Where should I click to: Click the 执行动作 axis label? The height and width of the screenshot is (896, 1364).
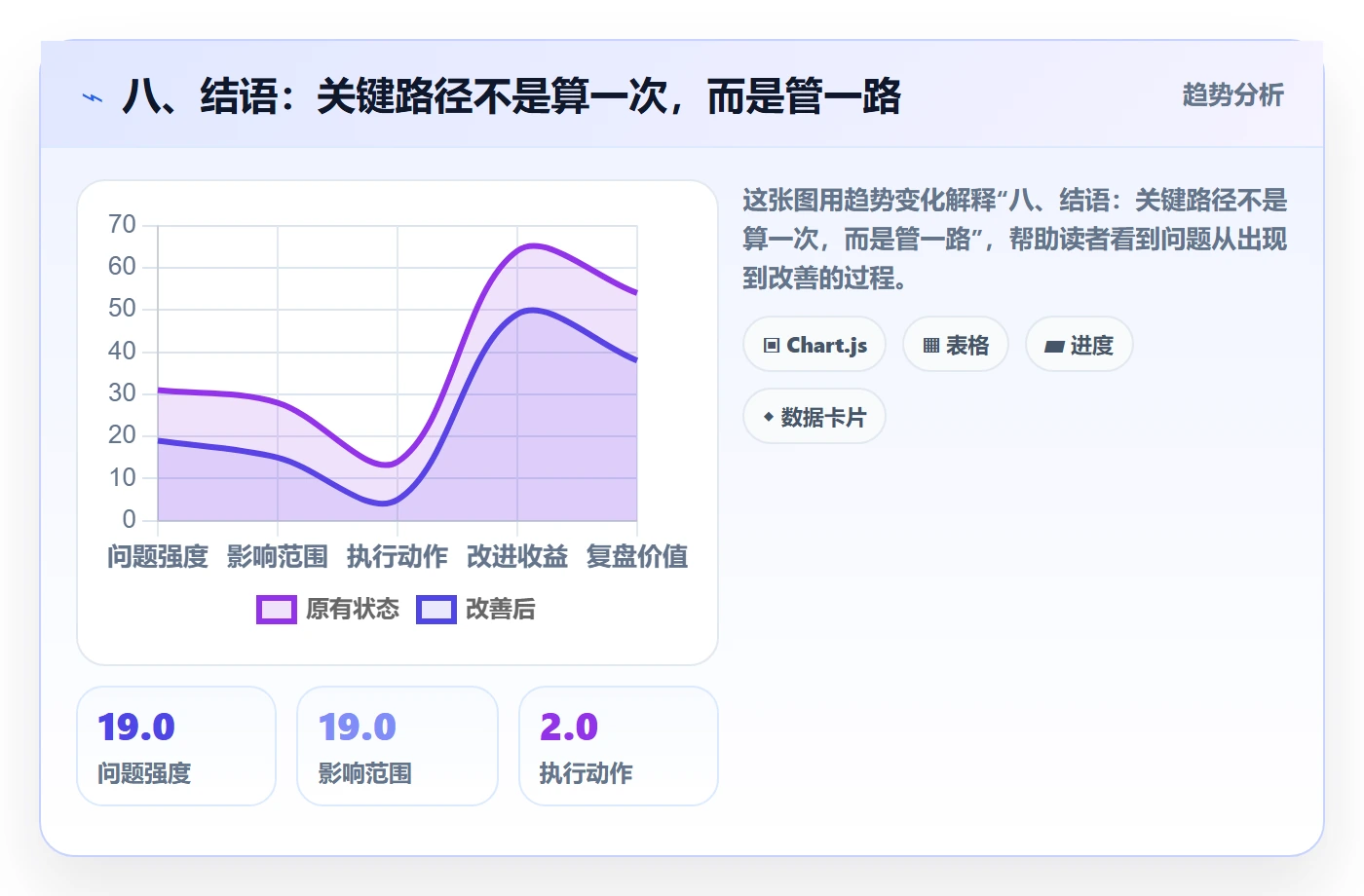398,556
